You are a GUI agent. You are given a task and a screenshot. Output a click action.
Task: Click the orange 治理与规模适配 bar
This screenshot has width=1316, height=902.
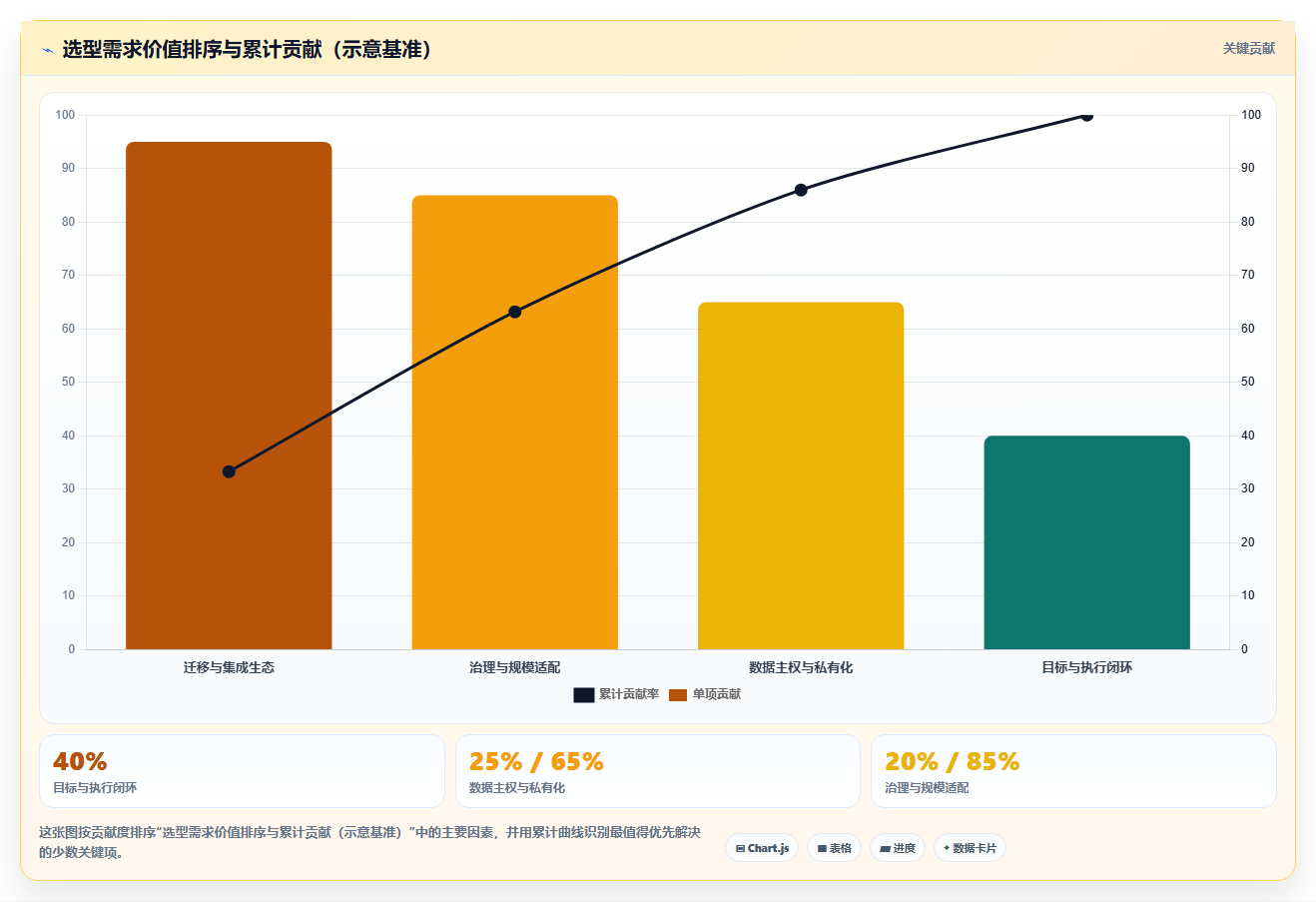515,423
